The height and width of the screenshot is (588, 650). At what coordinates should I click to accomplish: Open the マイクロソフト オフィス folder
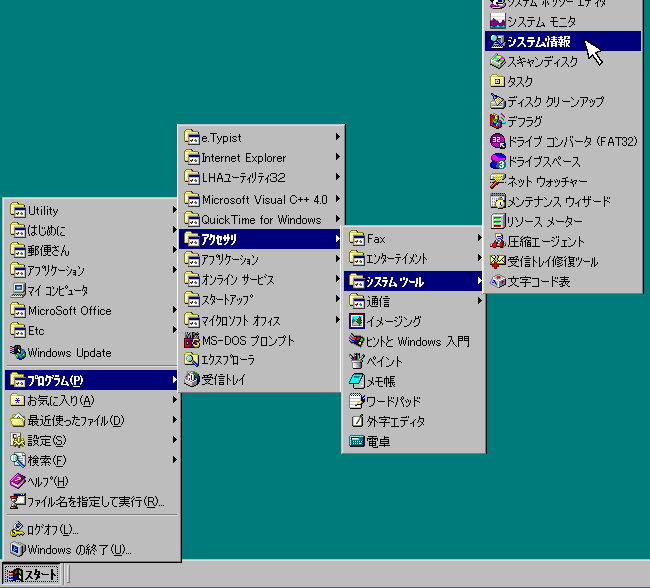coord(260,320)
